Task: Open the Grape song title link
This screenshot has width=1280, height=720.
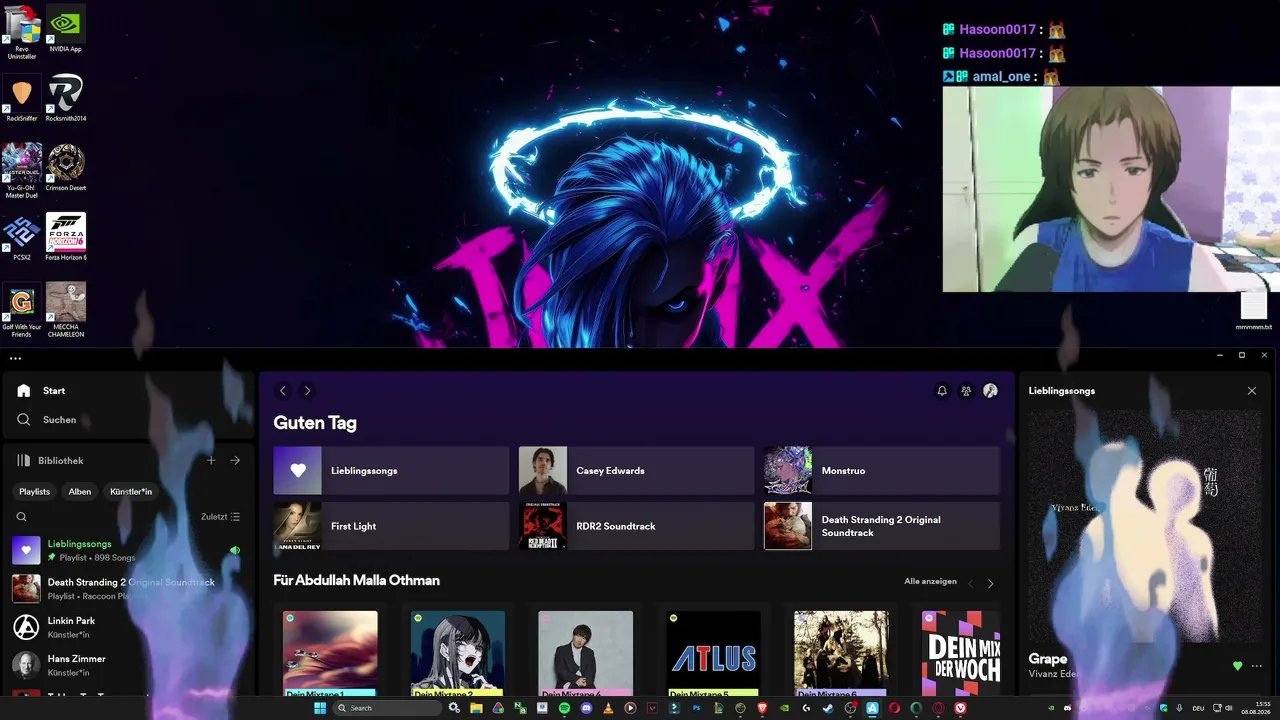Action: pos(1048,659)
